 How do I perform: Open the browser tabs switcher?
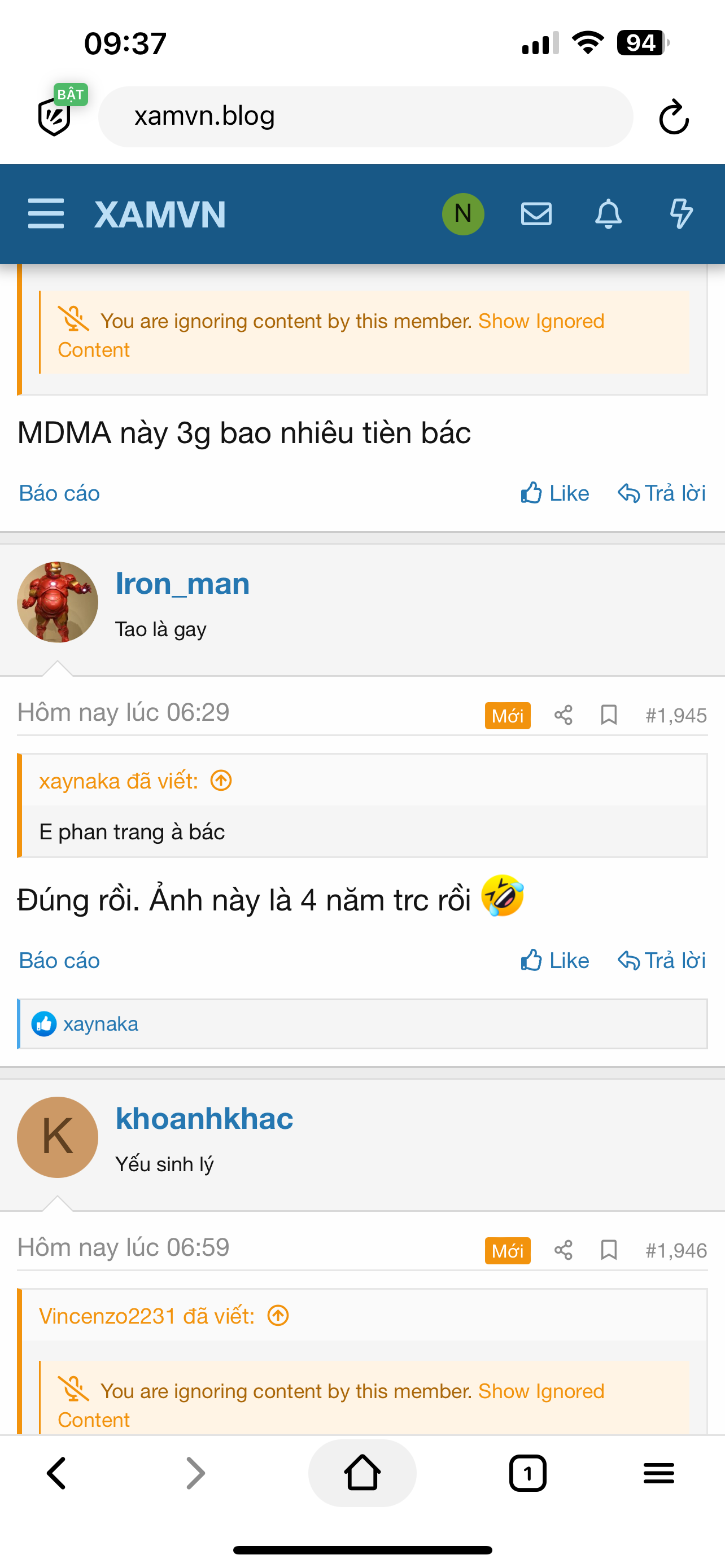click(x=527, y=1474)
